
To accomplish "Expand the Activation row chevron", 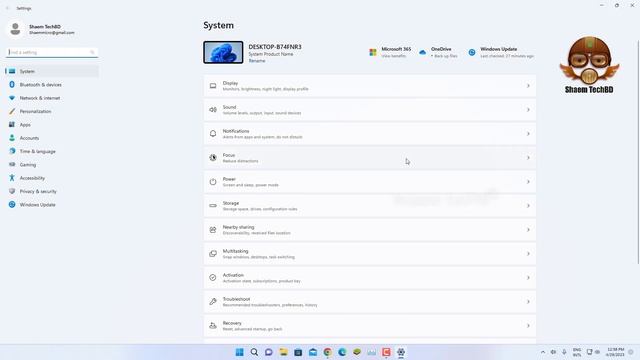I will click(x=528, y=278).
